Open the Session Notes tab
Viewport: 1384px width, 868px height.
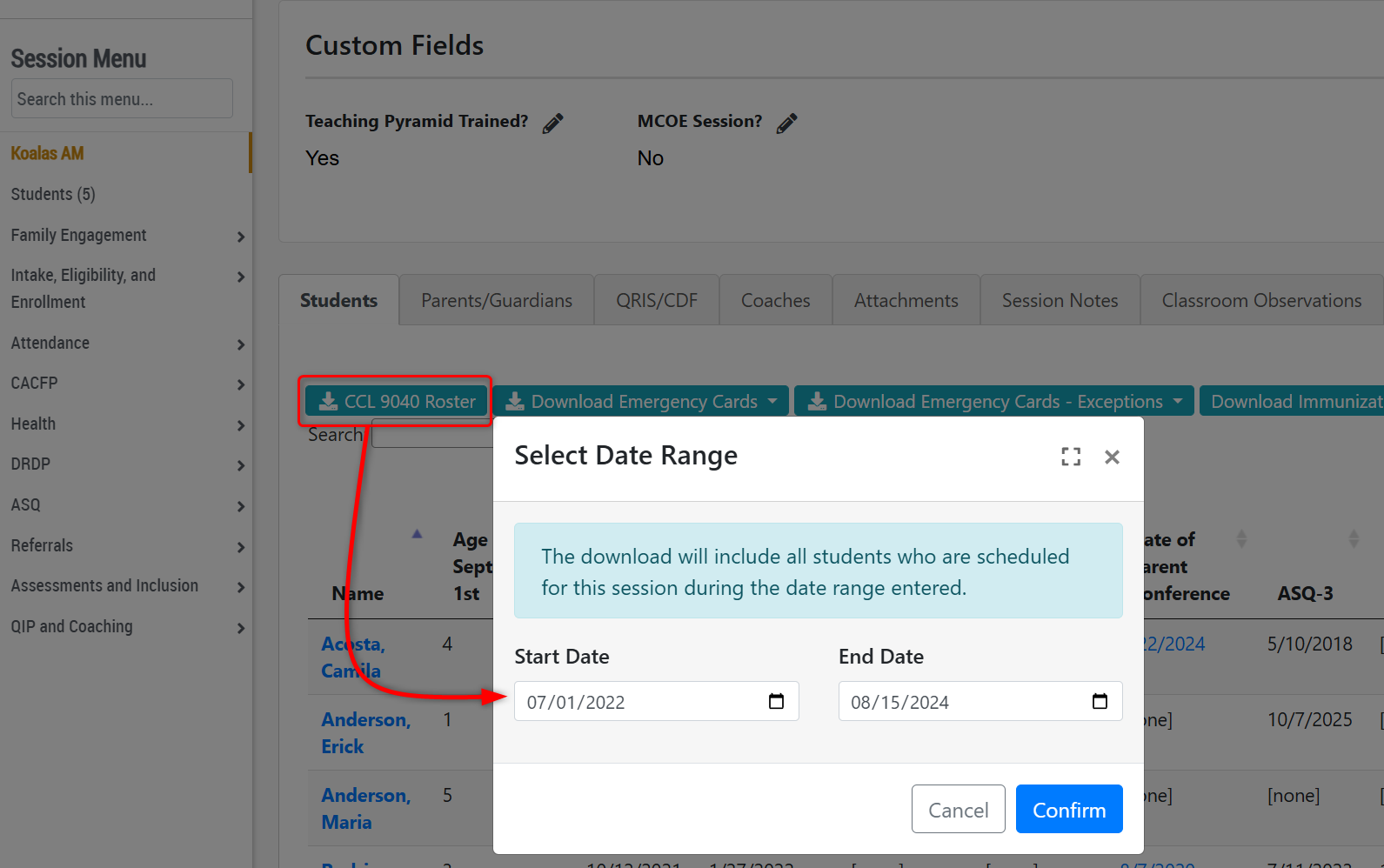pyautogui.click(x=1060, y=301)
